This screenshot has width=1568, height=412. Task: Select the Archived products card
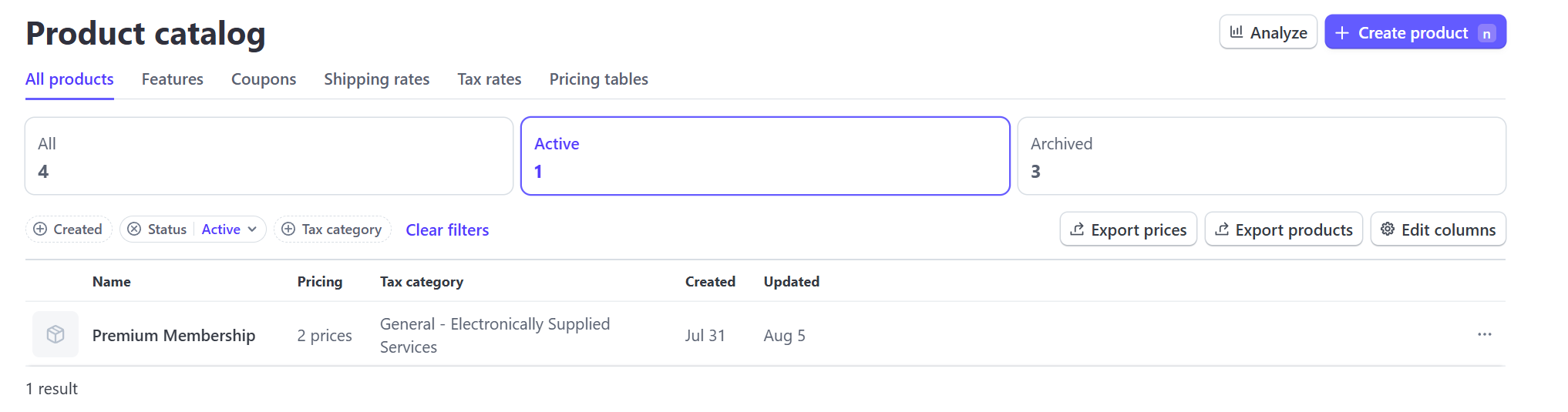[1262, 156]
